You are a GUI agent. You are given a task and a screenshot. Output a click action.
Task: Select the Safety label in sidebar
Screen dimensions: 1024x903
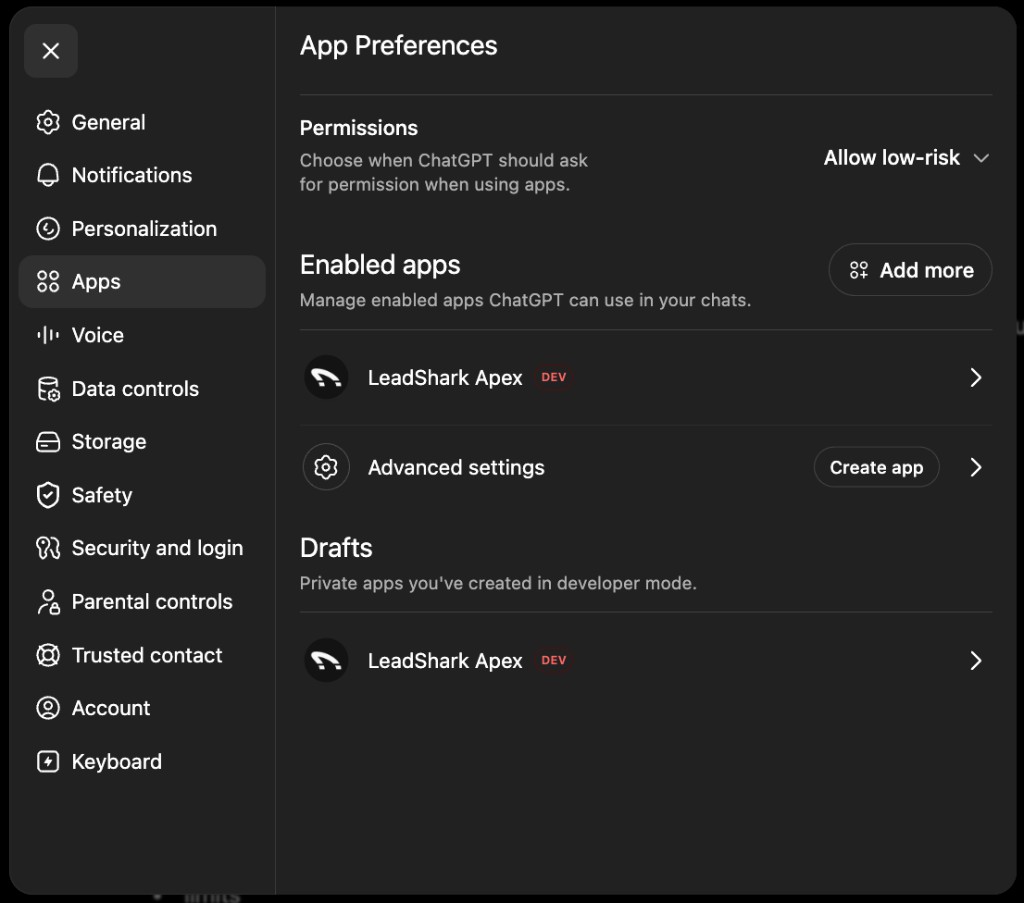(102, 496)
